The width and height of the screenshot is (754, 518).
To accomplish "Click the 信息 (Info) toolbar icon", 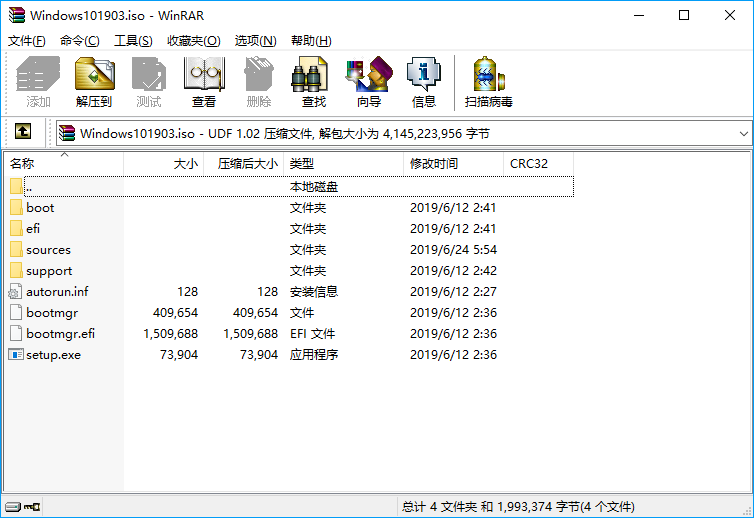I will coord(424,74).
